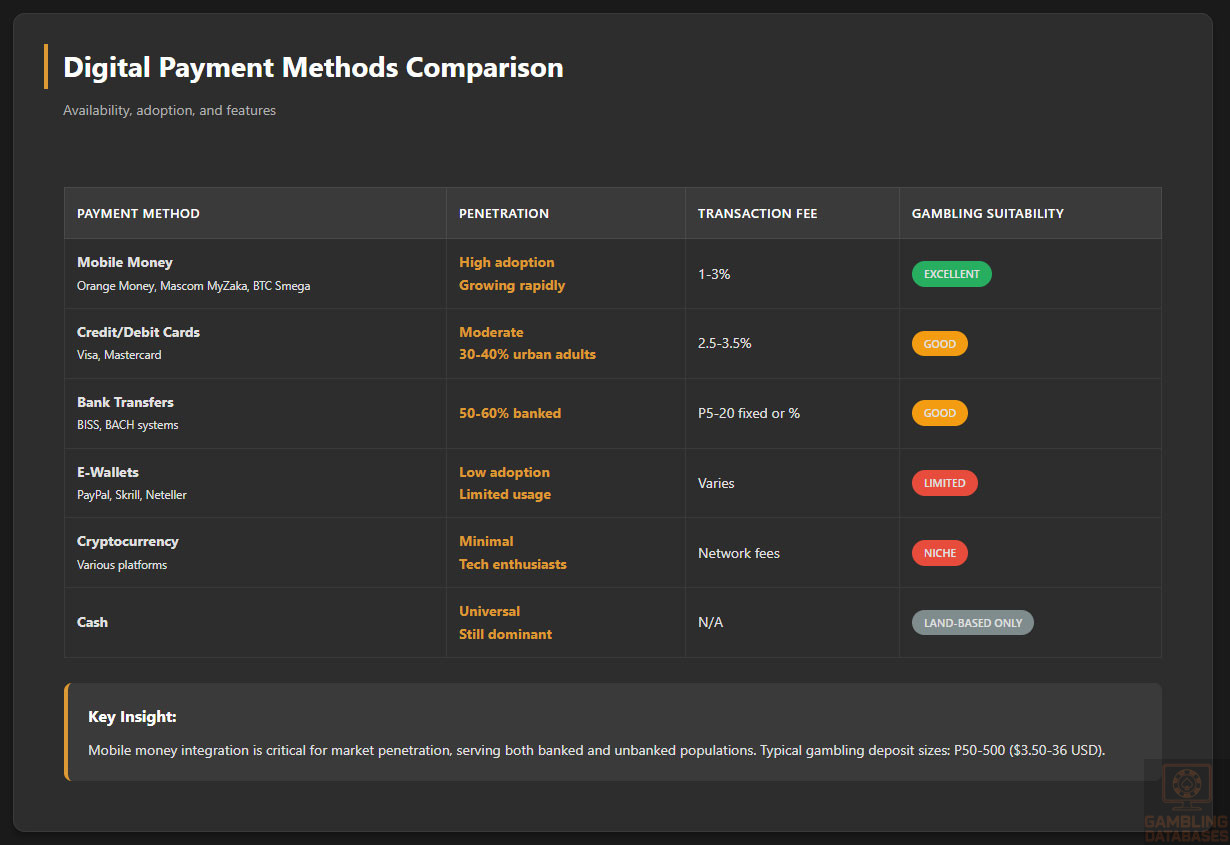Click the Payment Method column header
1230x845 pixels.
pyautogui.click(x=138, y=214)
